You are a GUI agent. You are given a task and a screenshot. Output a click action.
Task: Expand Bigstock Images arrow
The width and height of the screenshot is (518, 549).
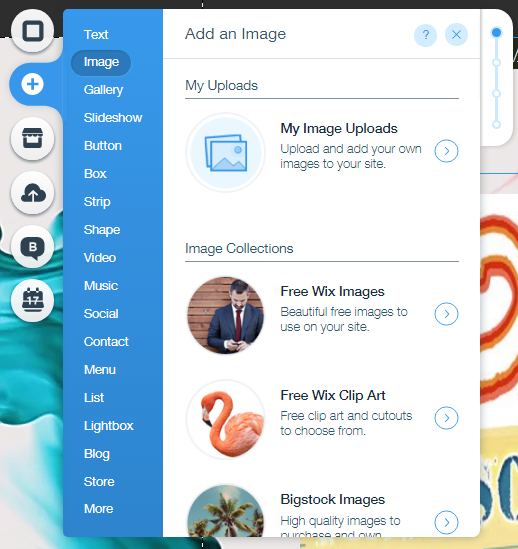pyautogui.click(x=446, y=522)
